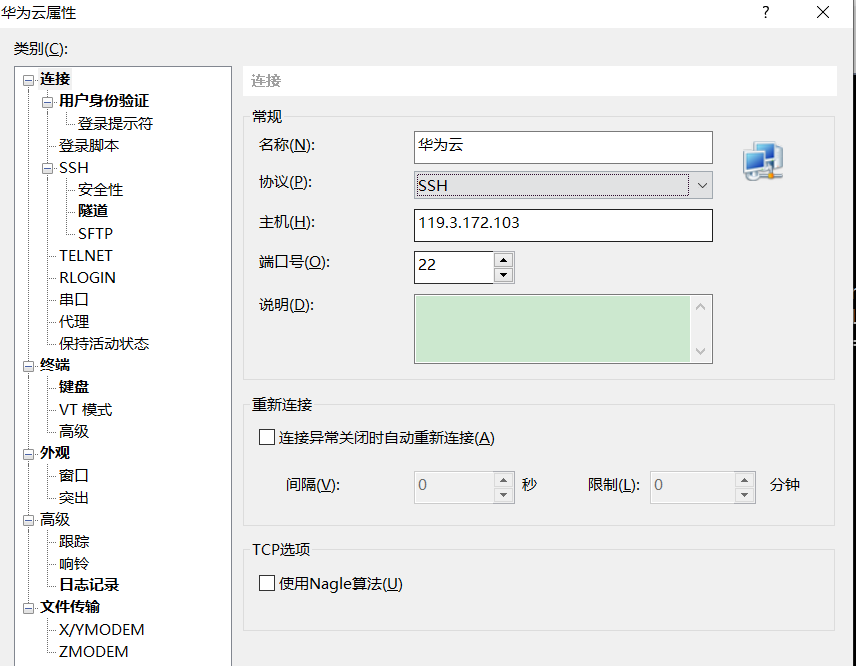
Task: Open SSH 安全性 settings
Action: 100,189
